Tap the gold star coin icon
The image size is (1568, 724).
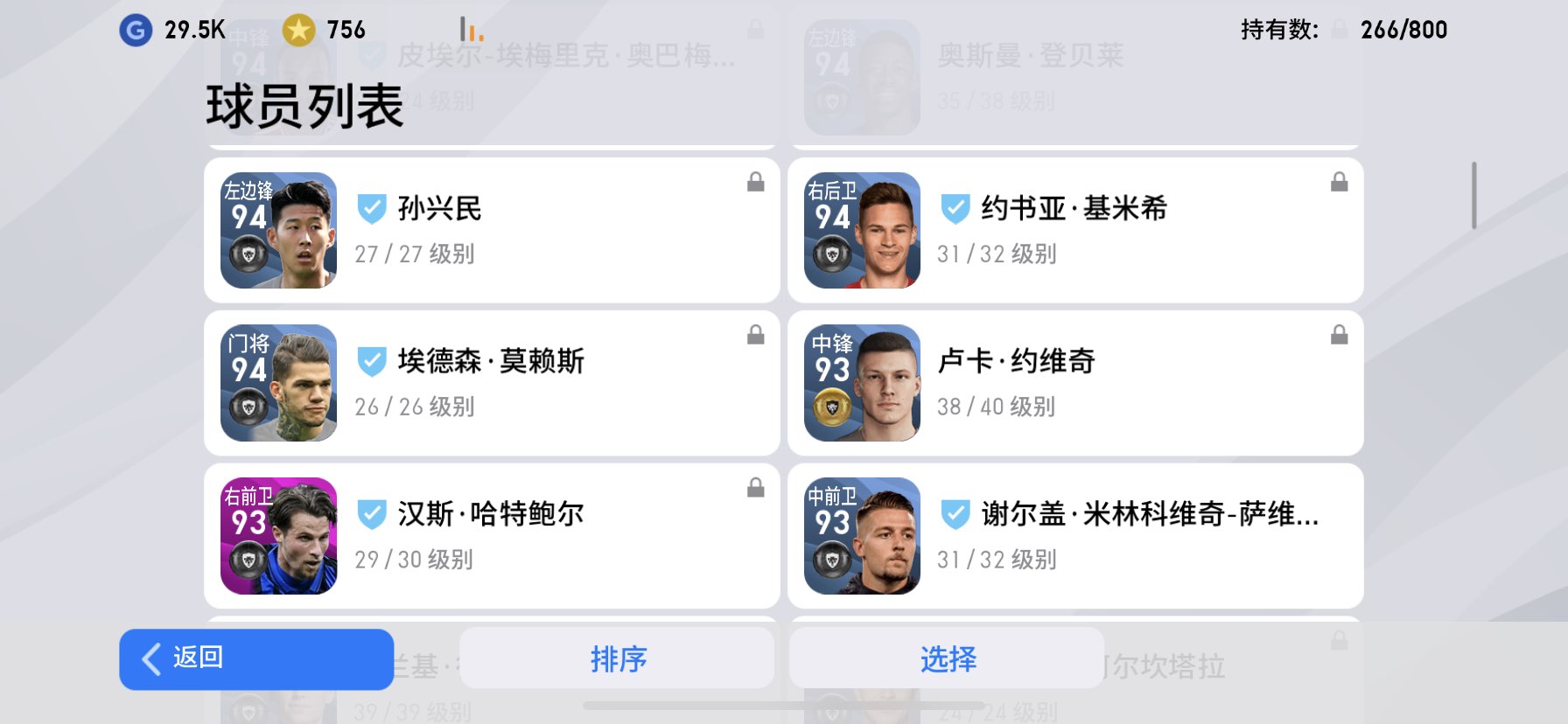(x=298, y=31)
